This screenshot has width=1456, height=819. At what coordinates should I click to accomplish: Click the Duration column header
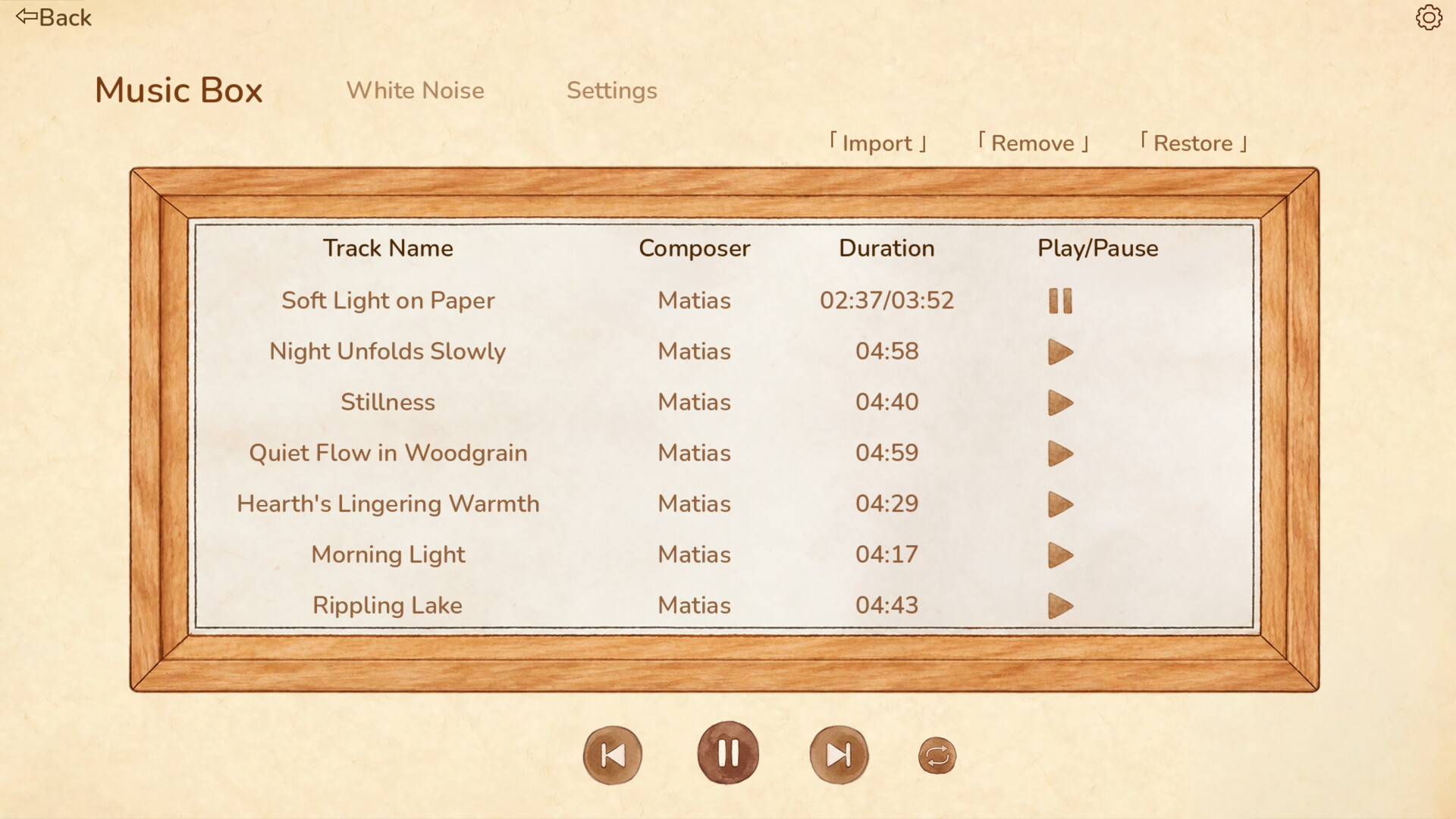[886, 248]
